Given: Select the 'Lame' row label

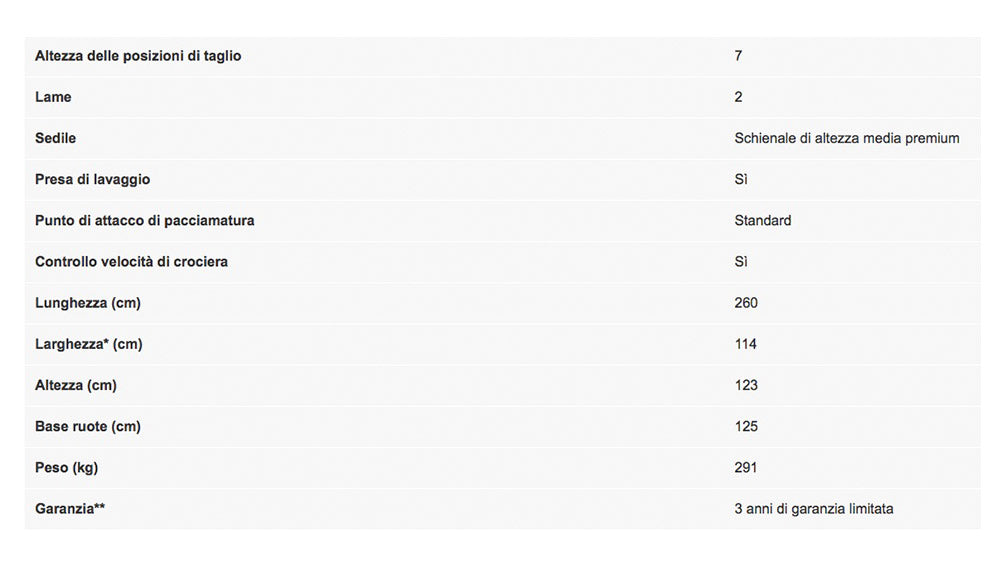Looking at the screenshot, I should click(53, 97).
